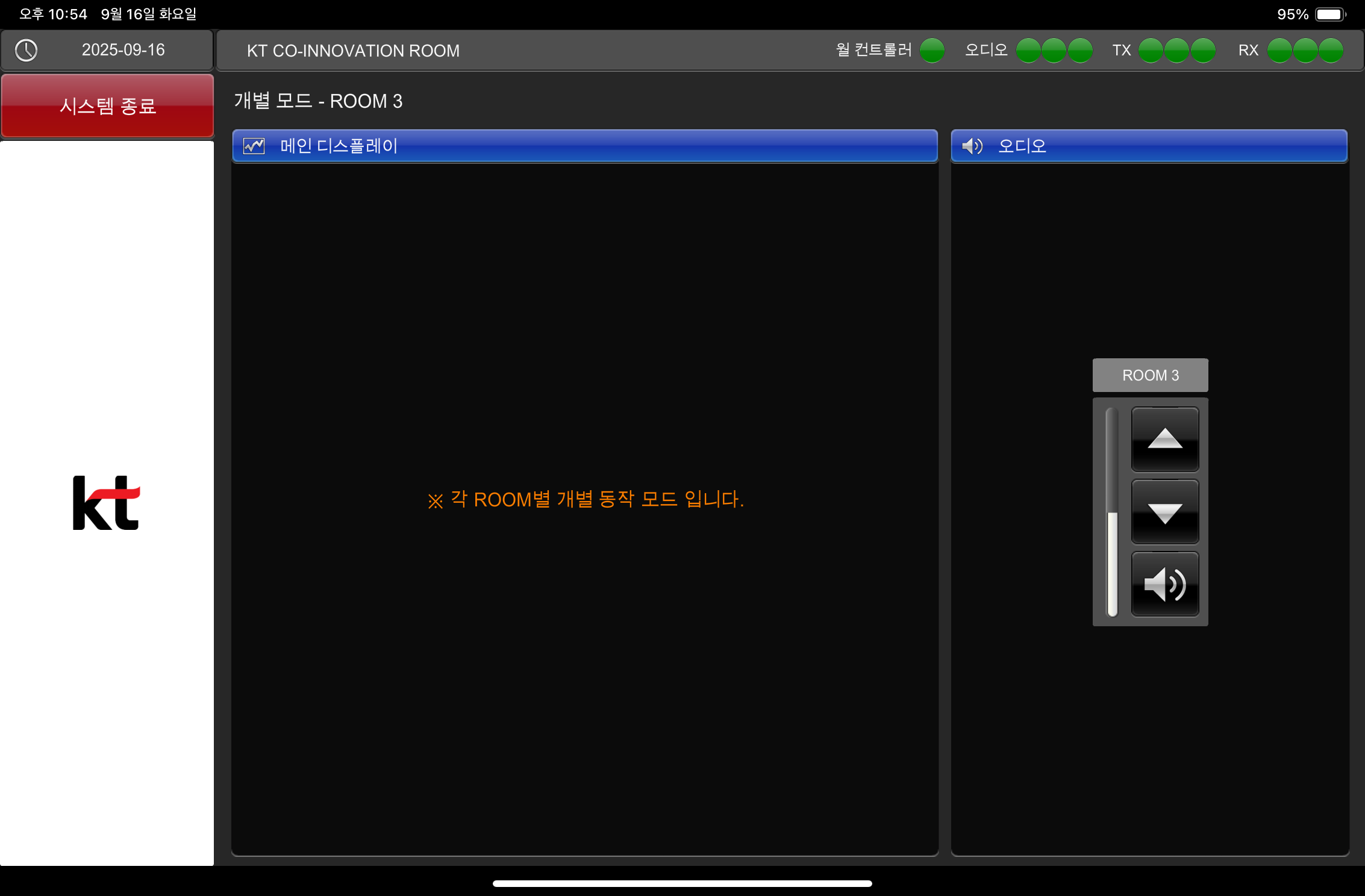Lower ROOM 3 volume with down arrow
The image size is (1365, 896).
1164,512
